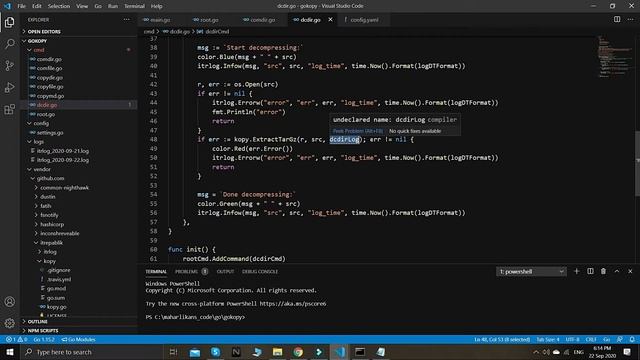Open the Mail app on taskbar
This screenshot has height=360, width=640.
pos(195,352)
